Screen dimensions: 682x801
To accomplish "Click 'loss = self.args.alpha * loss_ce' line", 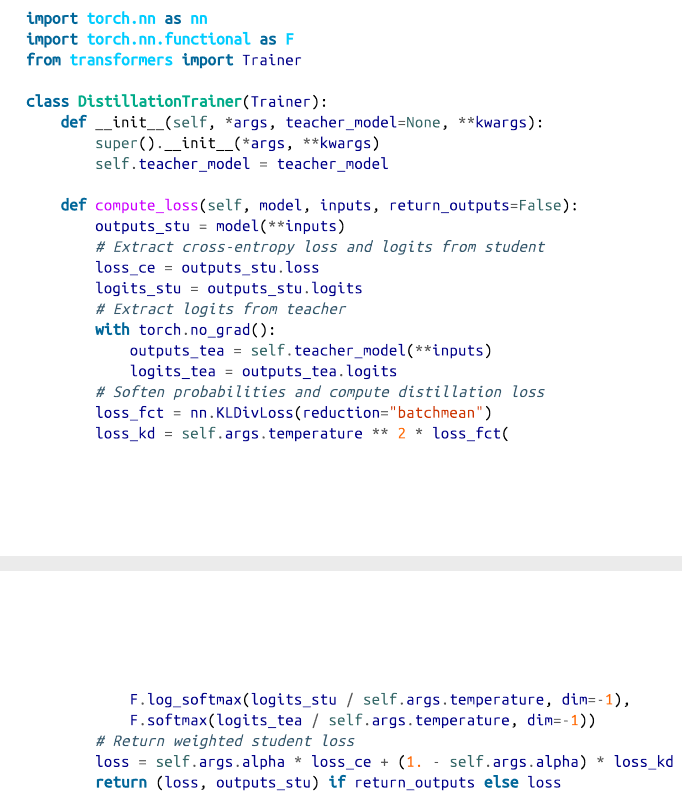I will (x=384, y=762).
